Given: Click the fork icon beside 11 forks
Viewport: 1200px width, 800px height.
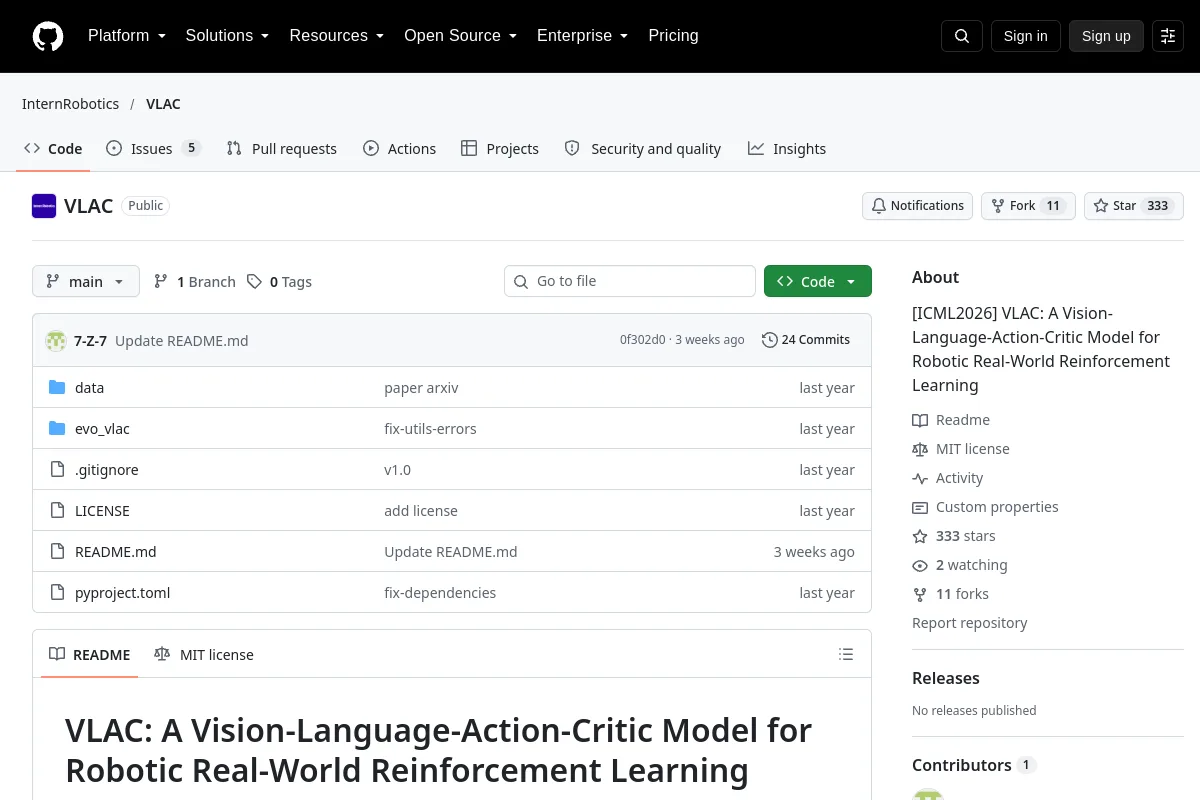Looking at the screenshot, I should (x=920, y=595).
